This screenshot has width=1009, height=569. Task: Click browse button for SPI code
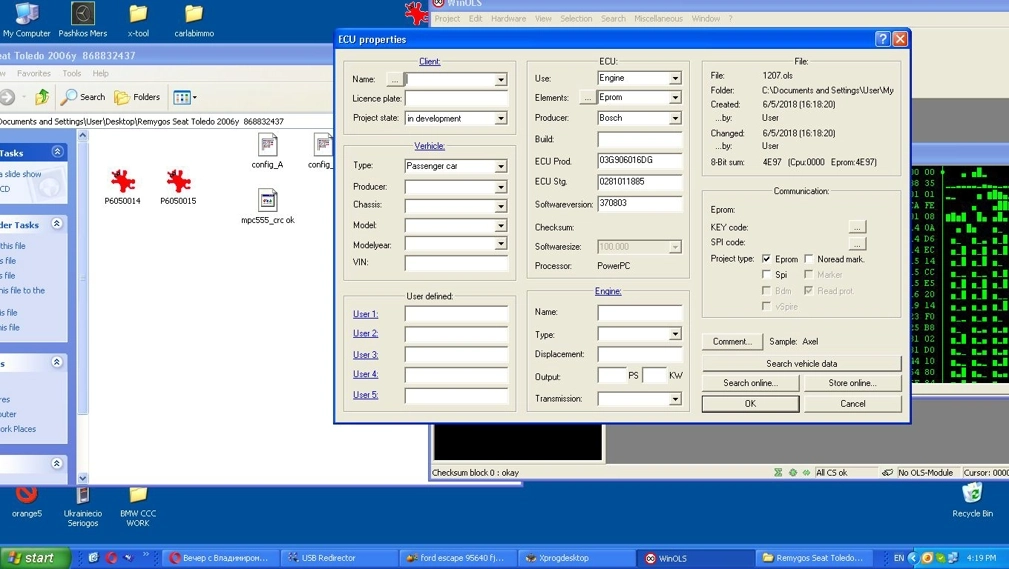point(857,243)
